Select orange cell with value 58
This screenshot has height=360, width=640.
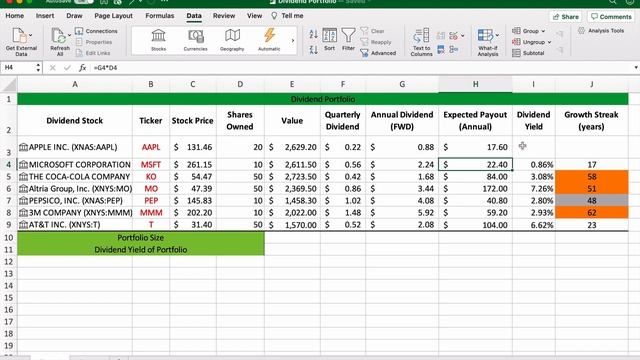click(592, 177)
